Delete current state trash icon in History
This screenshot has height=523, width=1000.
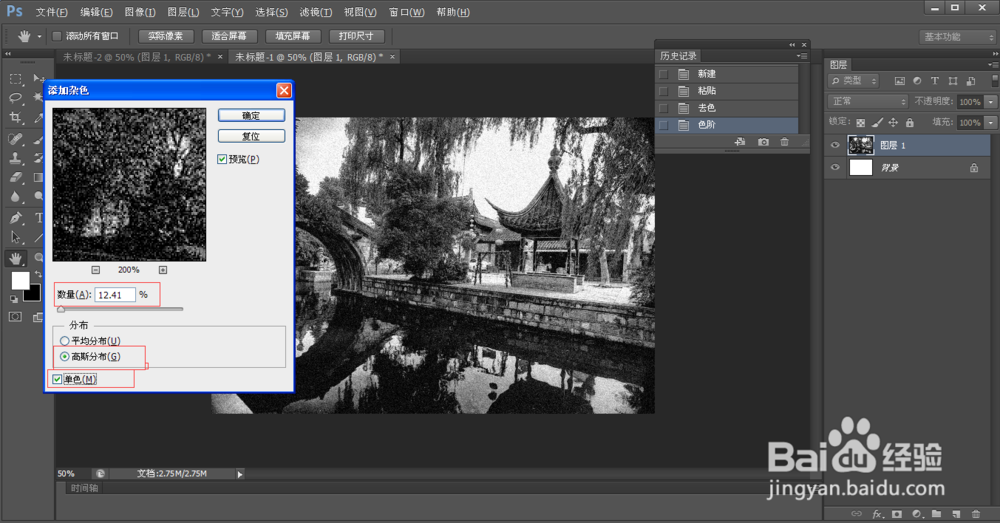[784, 142]
